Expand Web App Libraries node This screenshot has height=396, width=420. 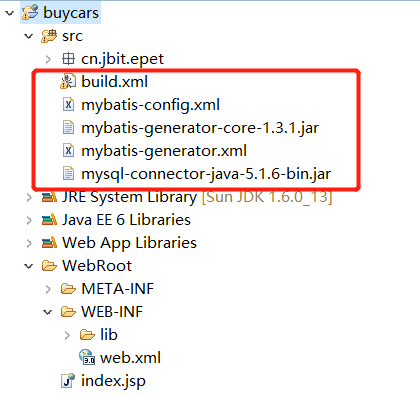[x=29, y=243]
